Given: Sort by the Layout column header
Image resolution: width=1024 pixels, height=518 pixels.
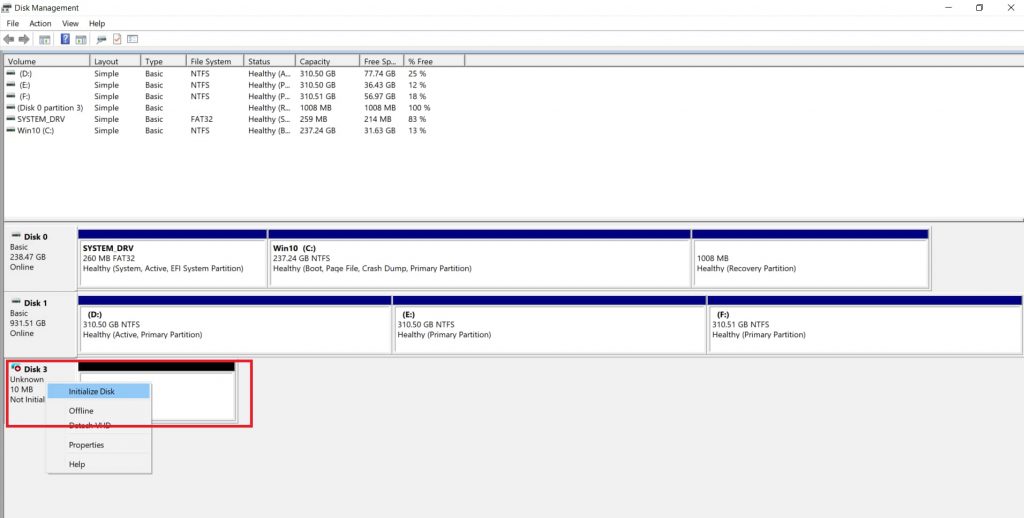Looking at the screenshot, I should pyautogui.click(x=115, y=61).
